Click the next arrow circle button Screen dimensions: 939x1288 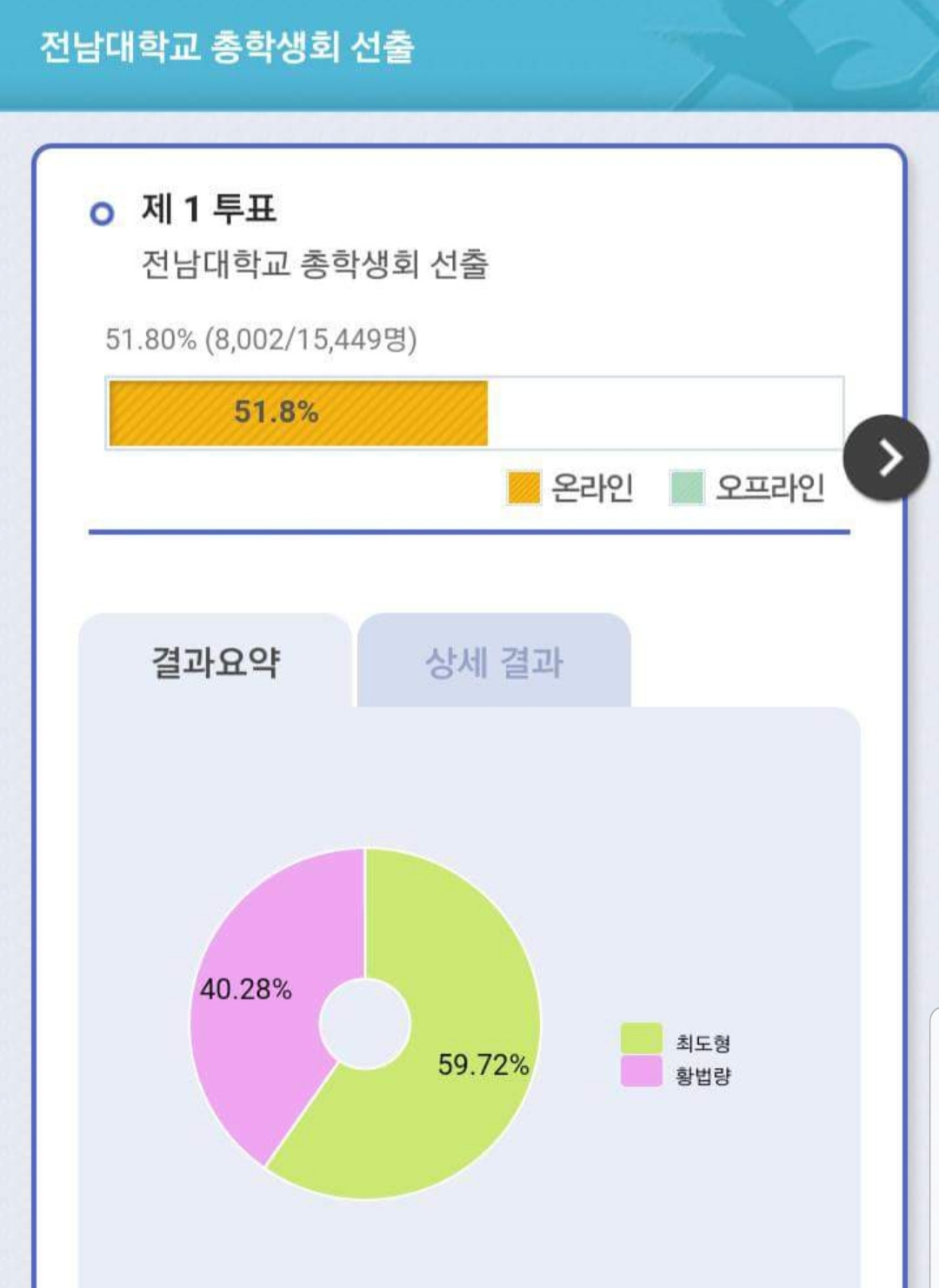click(887, 457)
